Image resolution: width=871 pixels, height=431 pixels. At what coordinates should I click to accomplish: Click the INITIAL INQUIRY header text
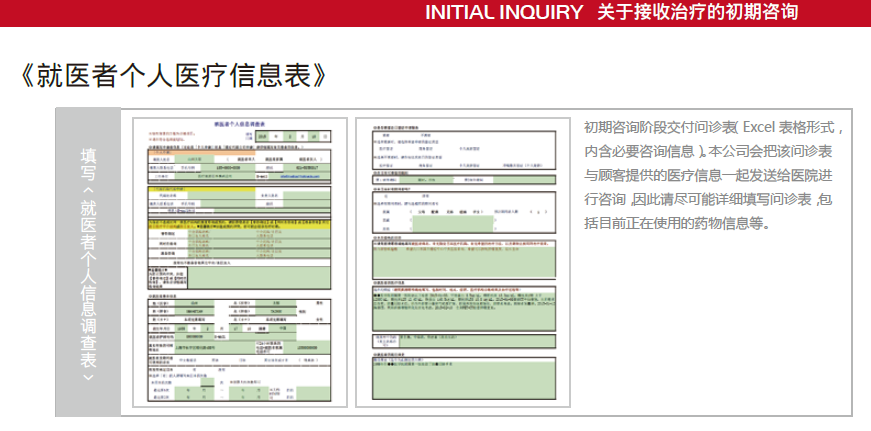coord(504,12)
